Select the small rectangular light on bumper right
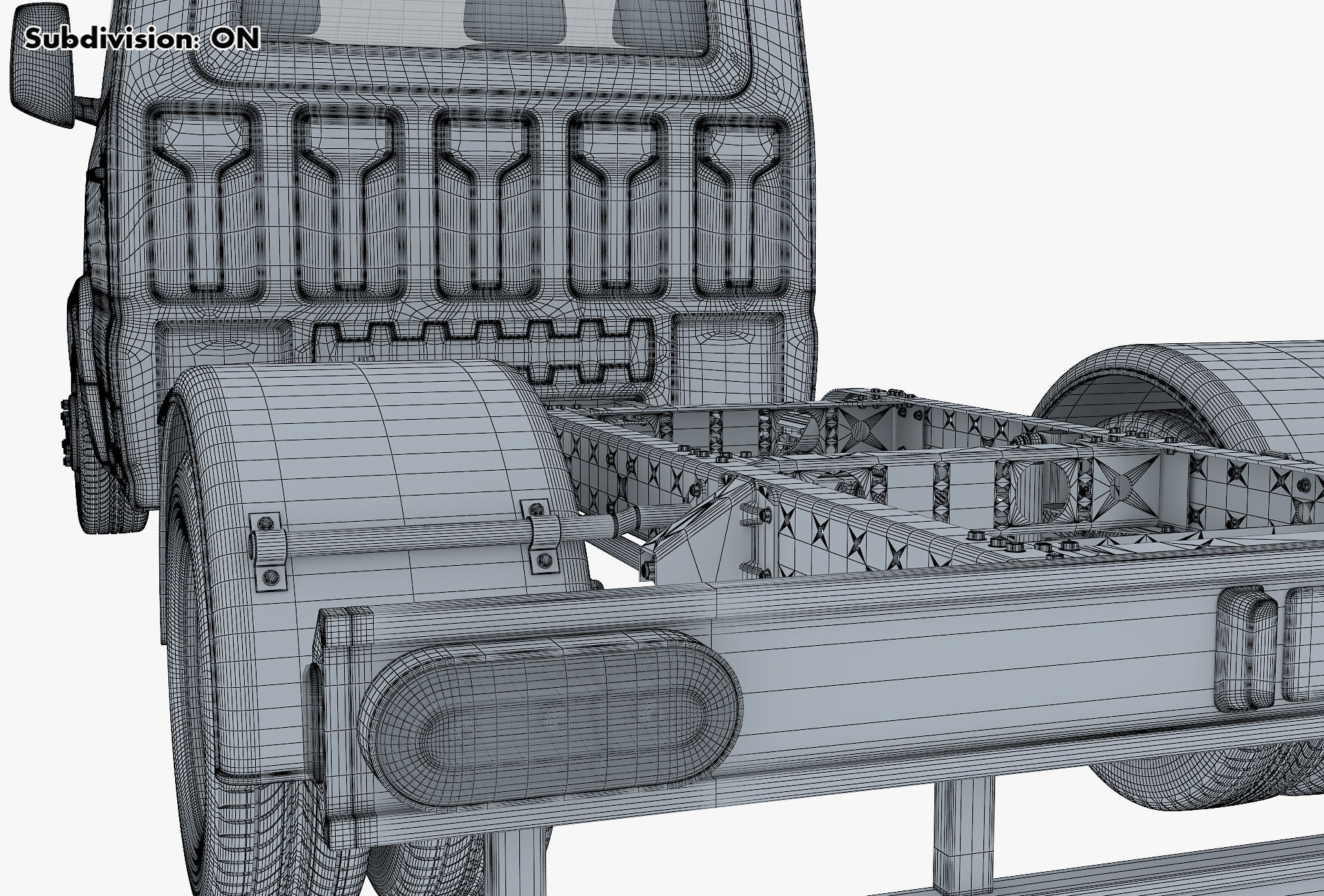1324x896 pixels. [1247, 649]
